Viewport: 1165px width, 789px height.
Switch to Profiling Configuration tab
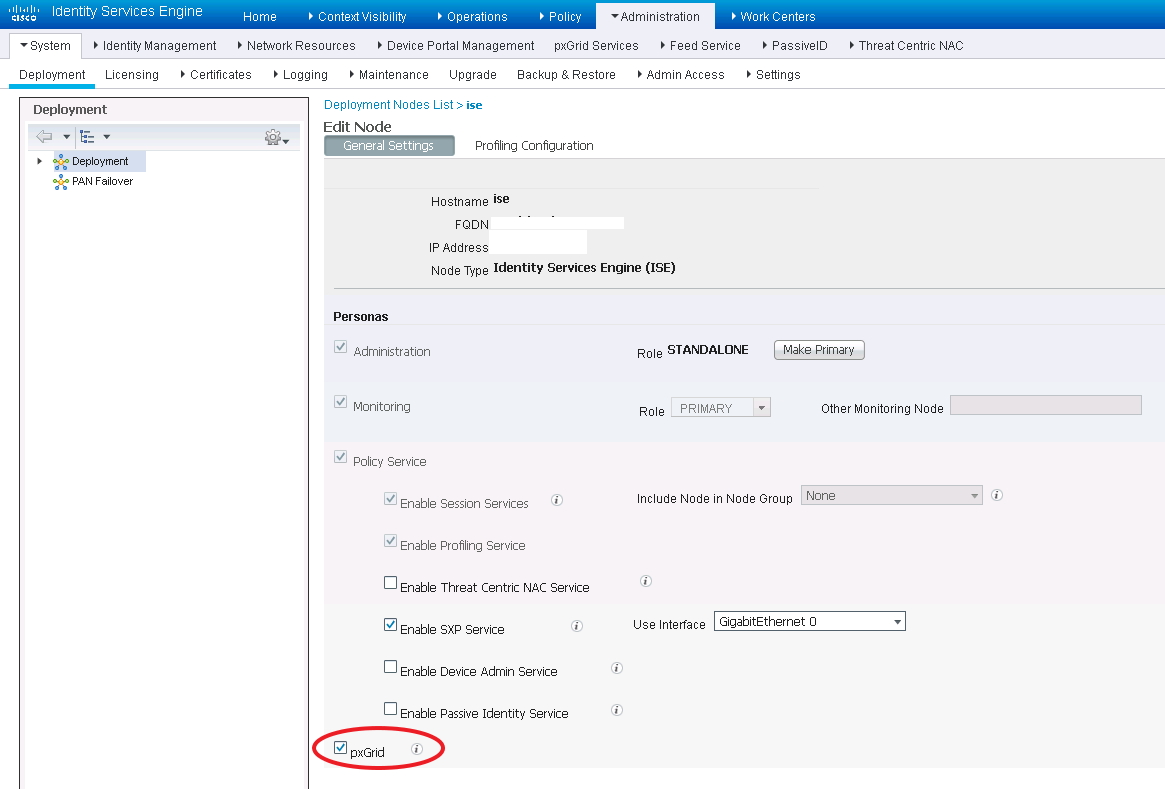coord(533,146)
